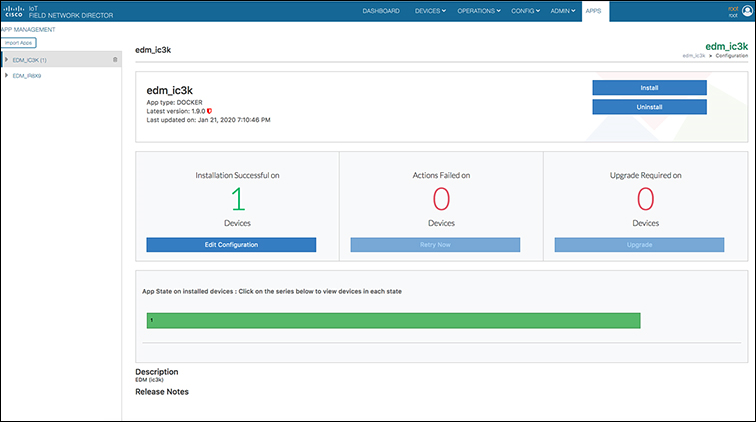
Task: Click the Upgrade Required 0 count
Action: pyautogui.click(x=646, y=199)
